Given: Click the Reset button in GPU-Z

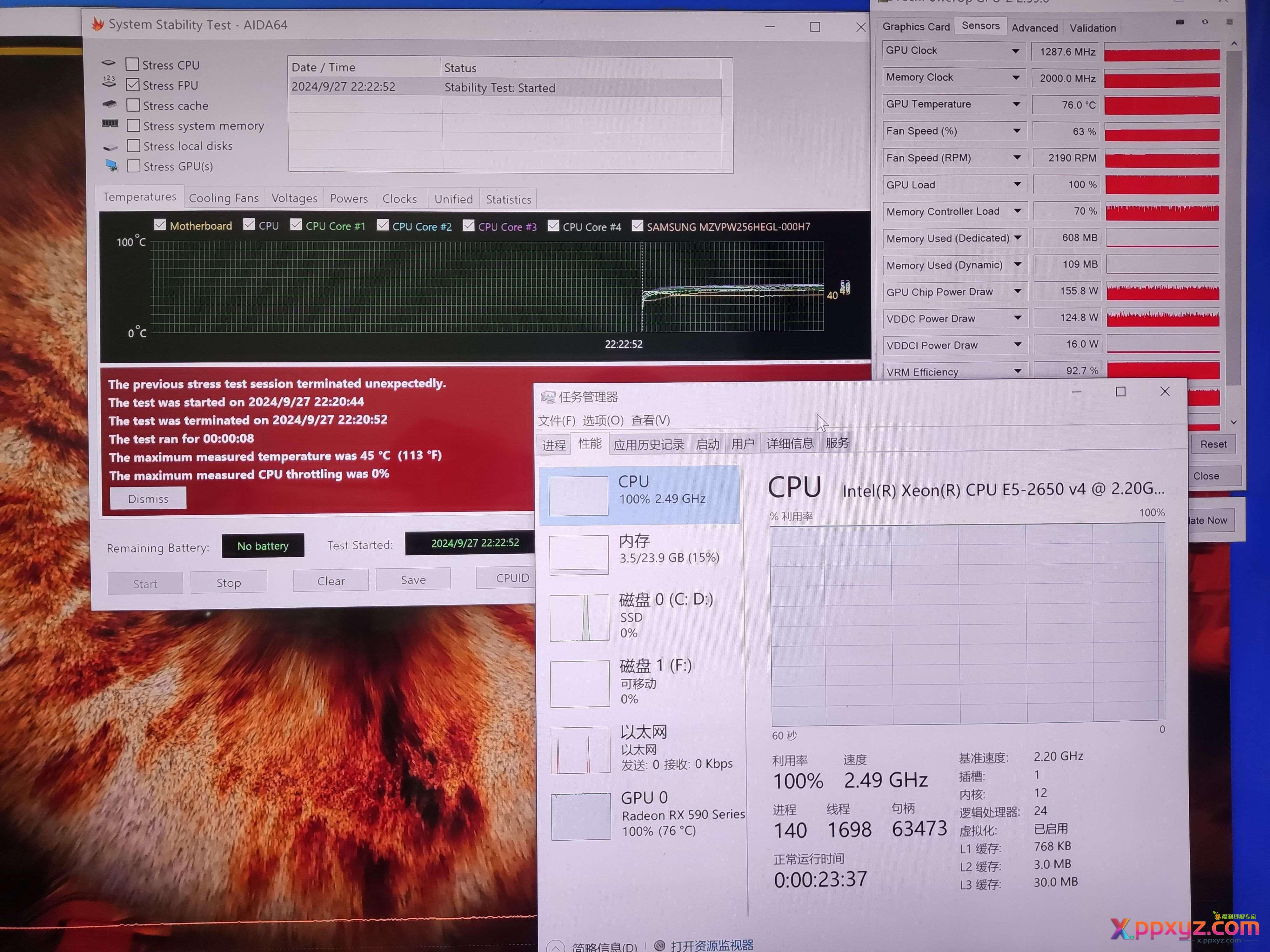Looking at the screenshot, I should 1213,444.
